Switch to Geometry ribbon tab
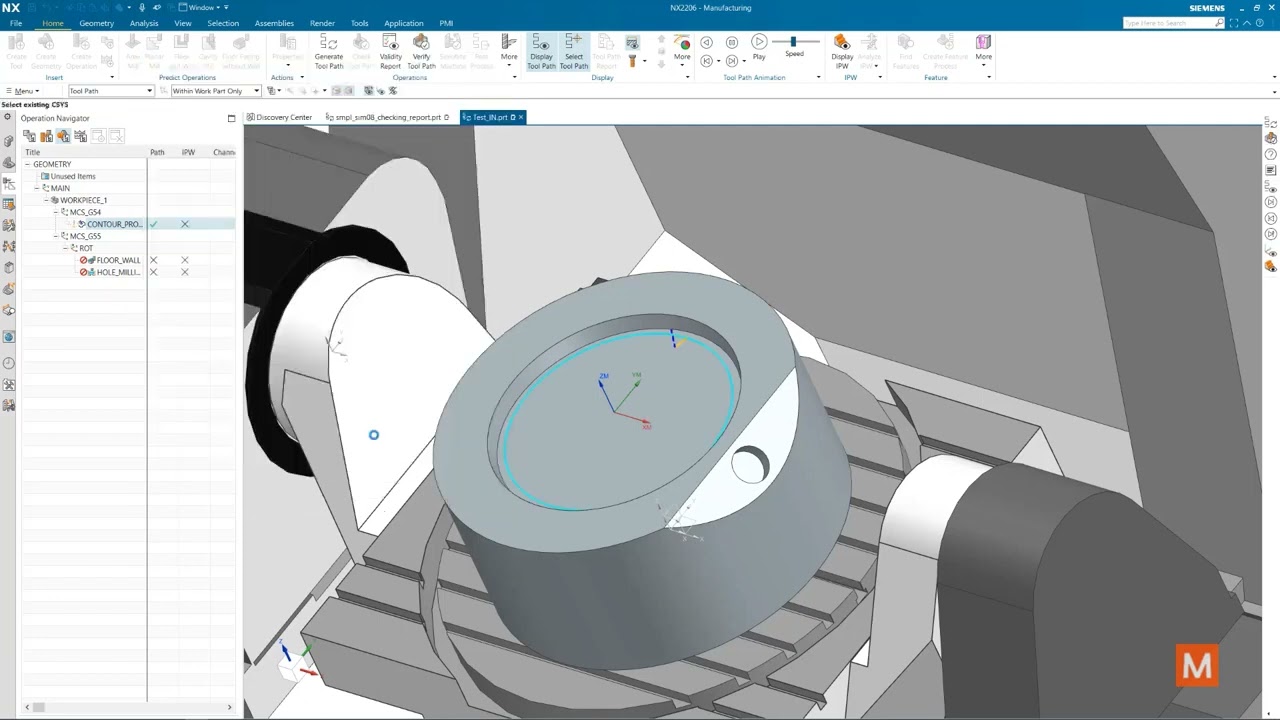This screenshot has height=720, width=1280. click(x=96, y=23)
